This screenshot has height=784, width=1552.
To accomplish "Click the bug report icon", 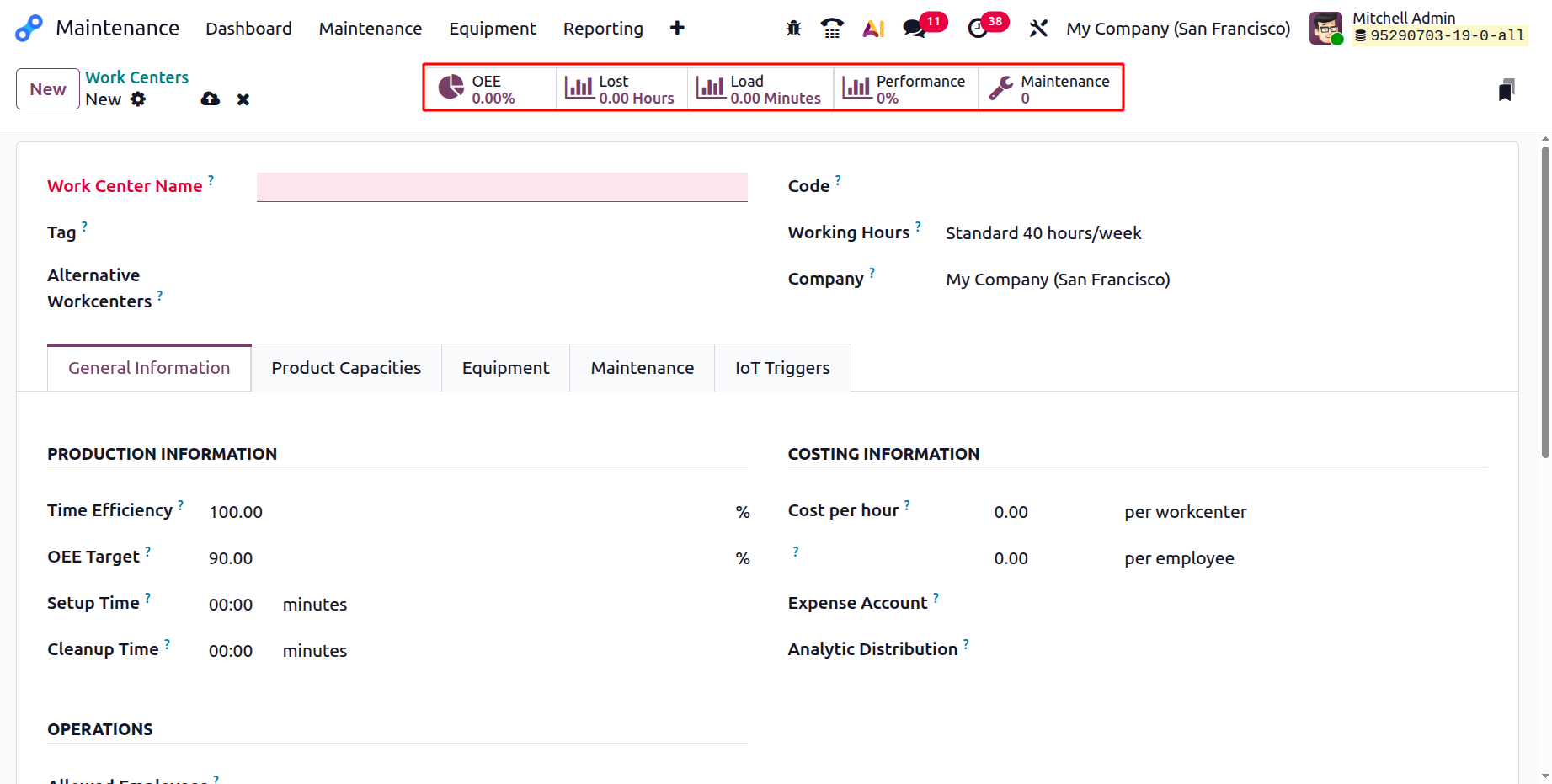I will (x=792, y=28).
